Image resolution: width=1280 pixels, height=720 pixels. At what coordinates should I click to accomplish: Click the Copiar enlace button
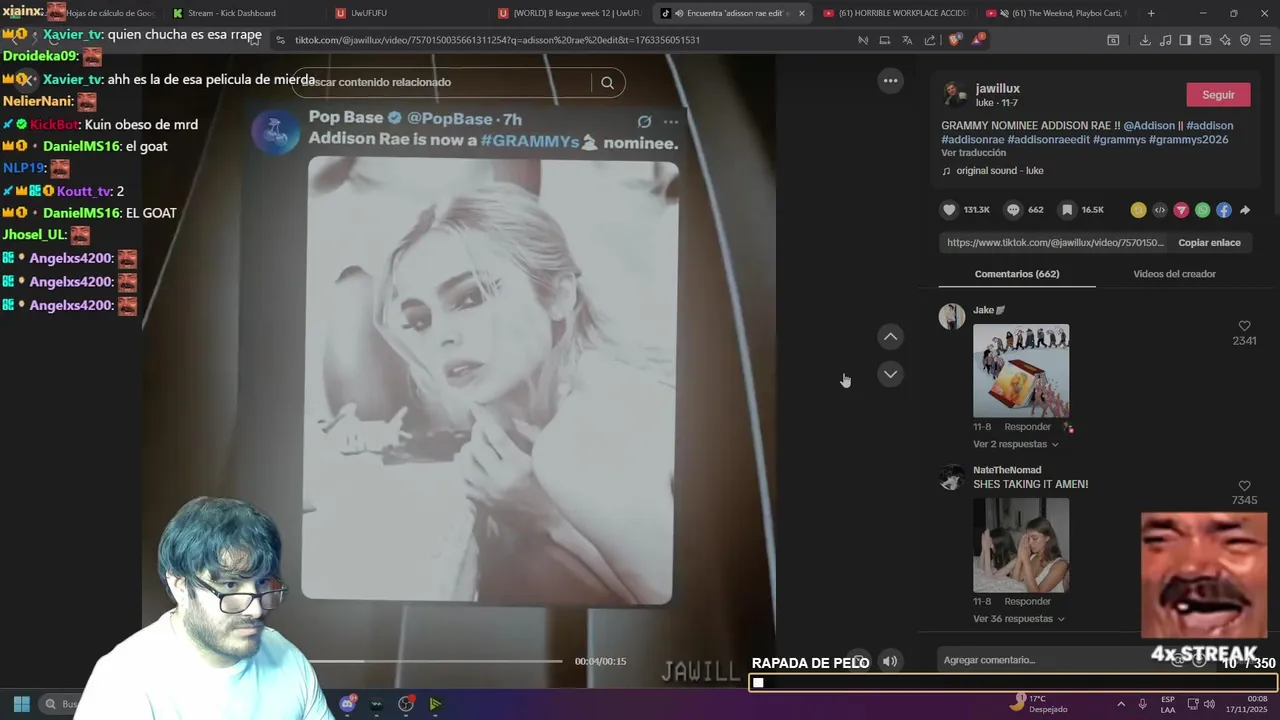click(x=1209, y=243)
